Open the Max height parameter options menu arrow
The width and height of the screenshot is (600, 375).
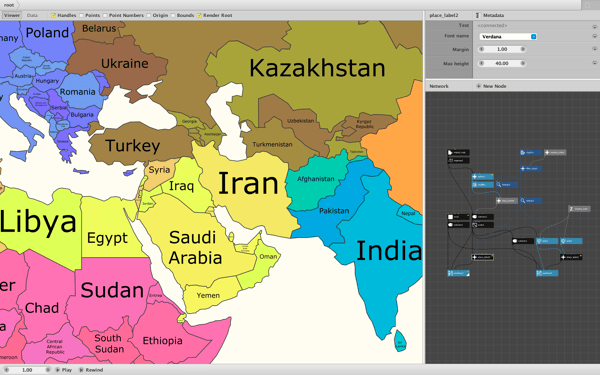[x=594, y=63]
